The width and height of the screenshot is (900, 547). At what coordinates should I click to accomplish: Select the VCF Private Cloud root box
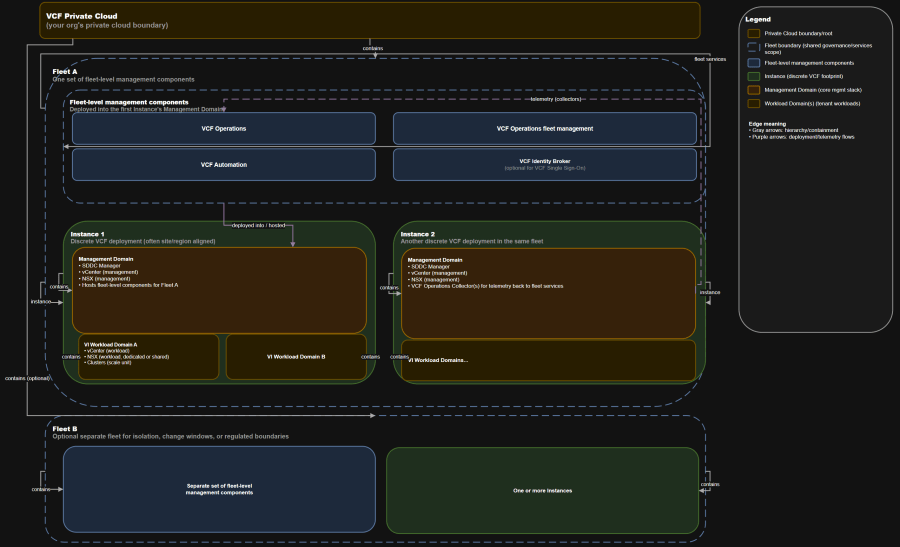tap(369, 20)
